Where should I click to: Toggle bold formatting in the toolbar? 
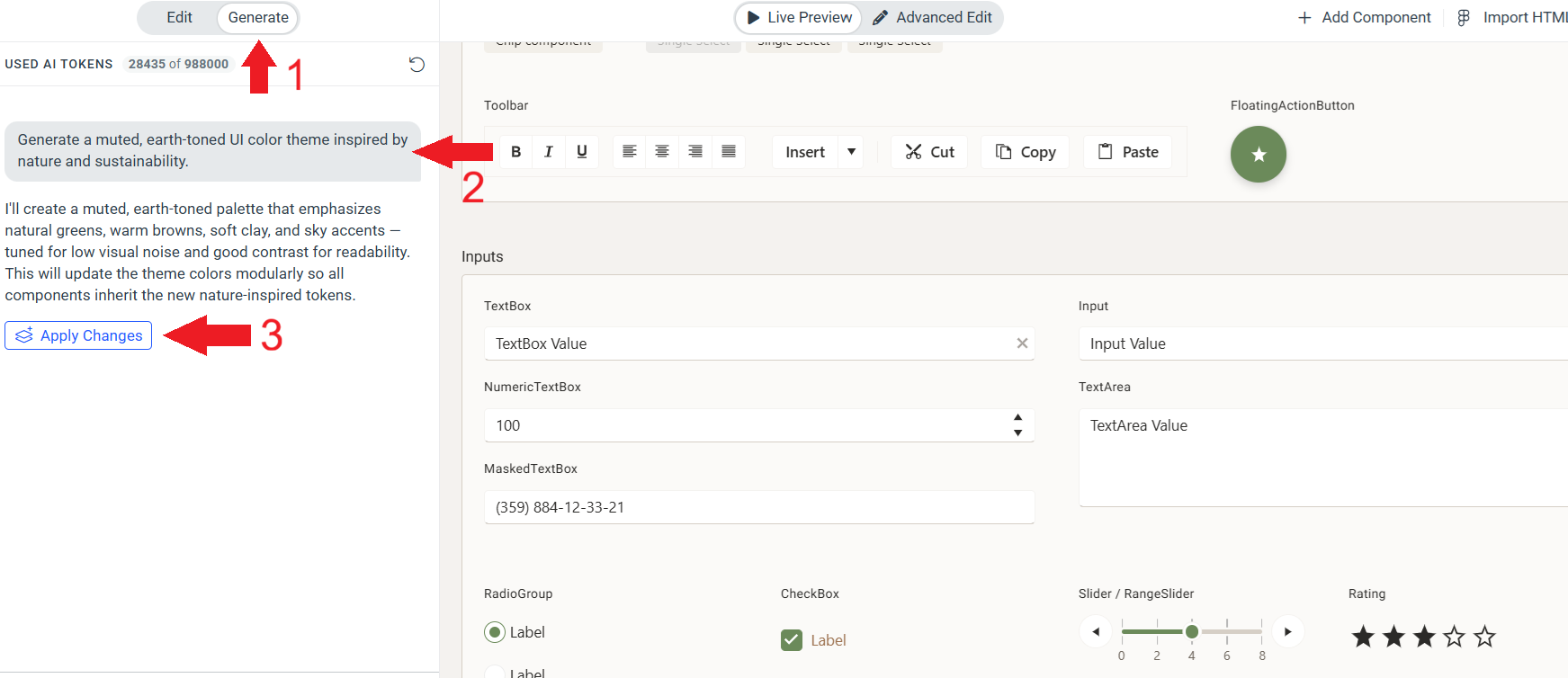coord(515,152)
